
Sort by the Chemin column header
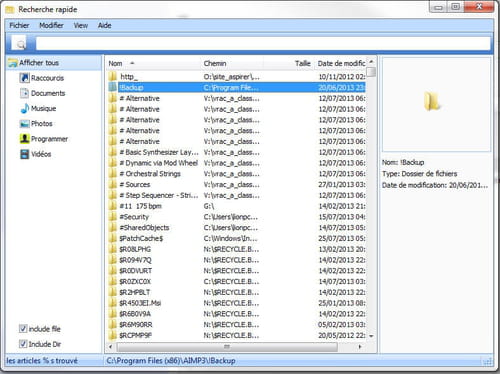tap(232, 63)
